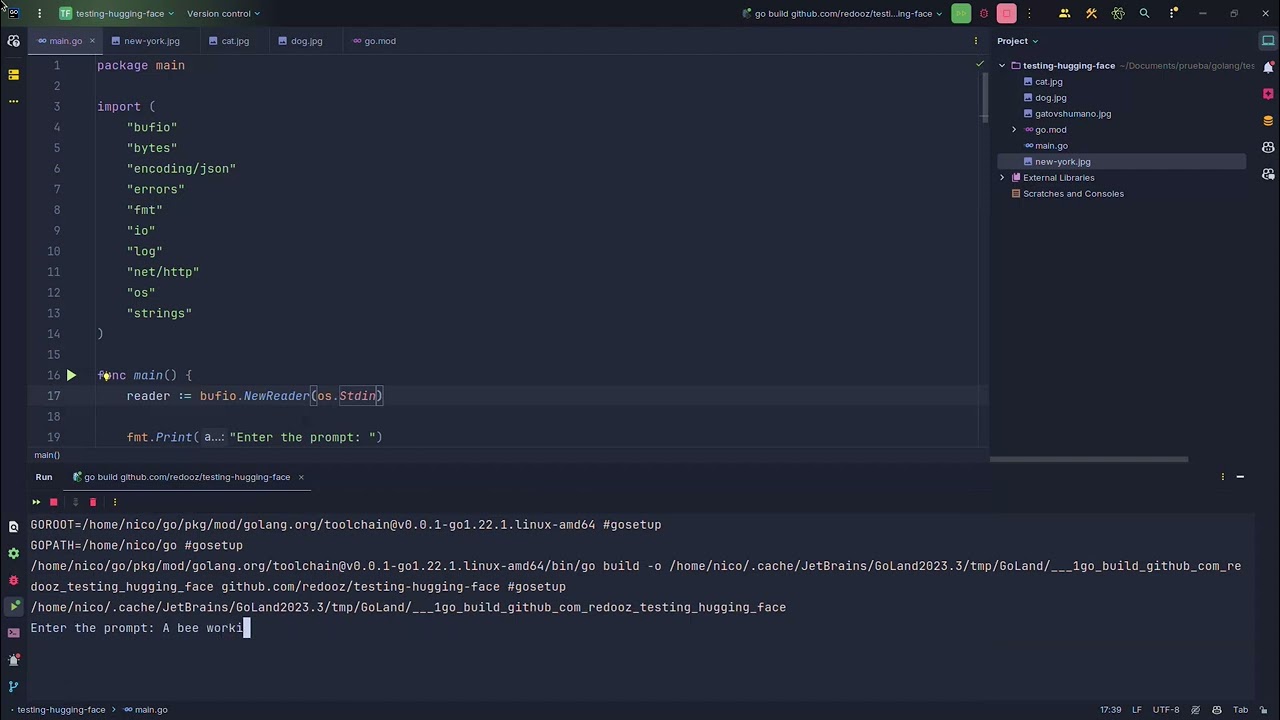
Task: Select cat.jpg in Project tree
Action: tap(1048, 81)
